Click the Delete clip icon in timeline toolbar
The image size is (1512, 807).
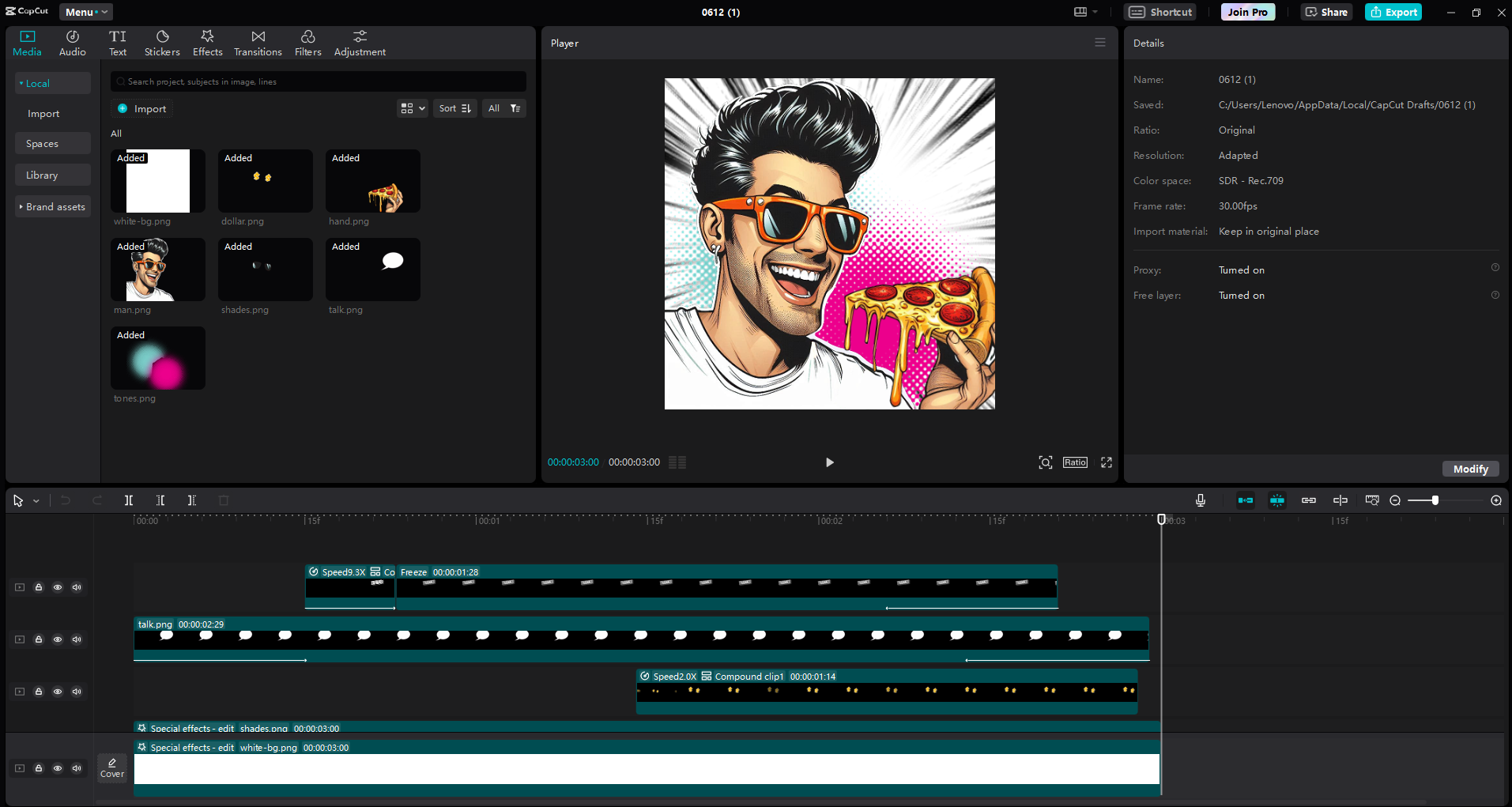tap(224, 500)
